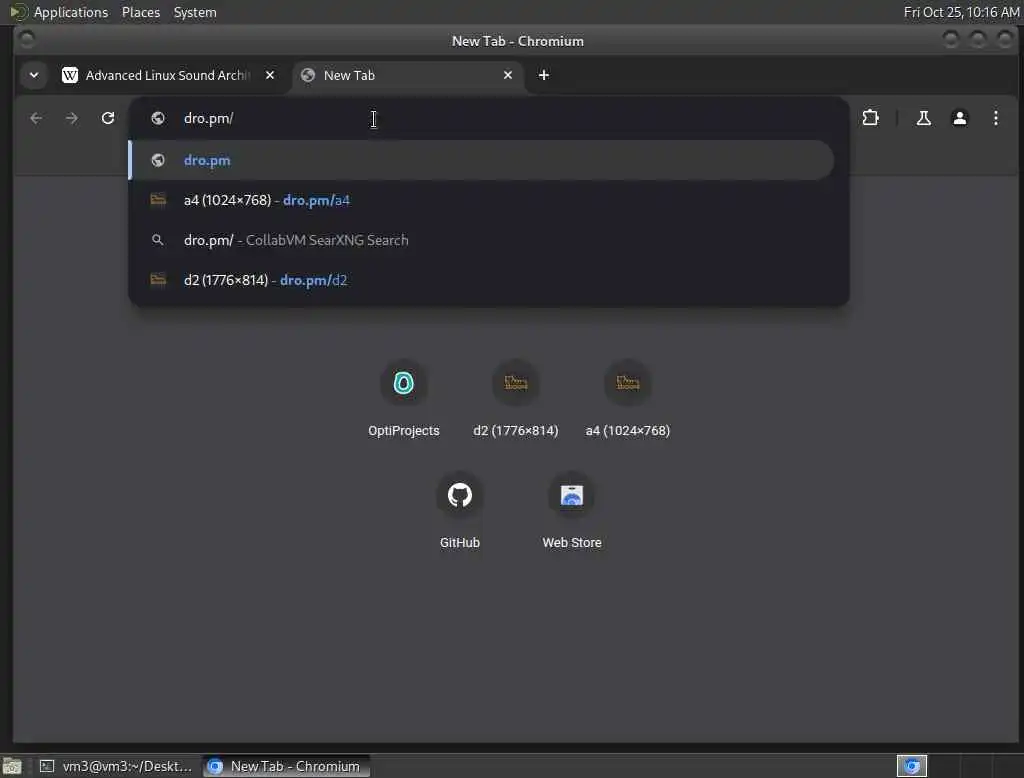Select the New Tab tab
Screen dimensions: 1024x778
(x=408, y=75)
